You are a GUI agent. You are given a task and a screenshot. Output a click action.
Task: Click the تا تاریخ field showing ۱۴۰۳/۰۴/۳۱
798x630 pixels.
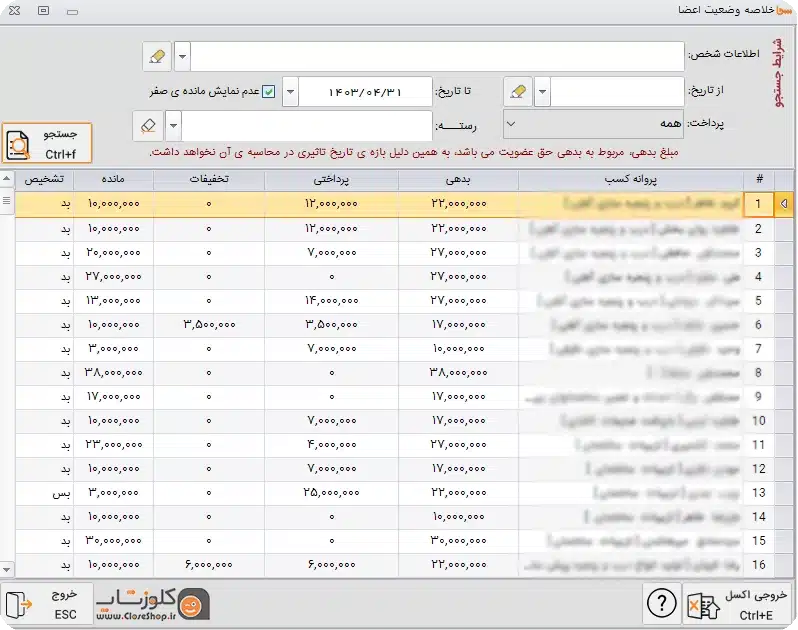(x=365, y=92)
